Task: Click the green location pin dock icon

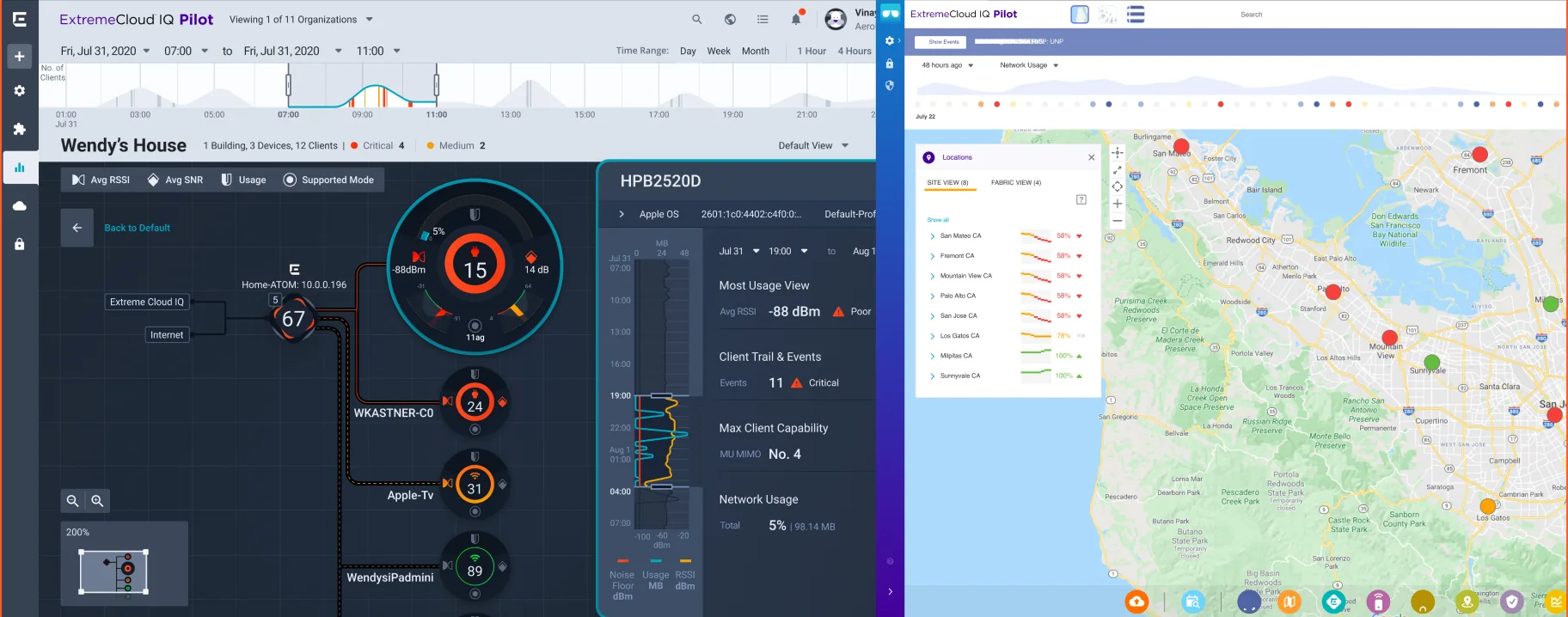Action: (x=1467, y=602)
